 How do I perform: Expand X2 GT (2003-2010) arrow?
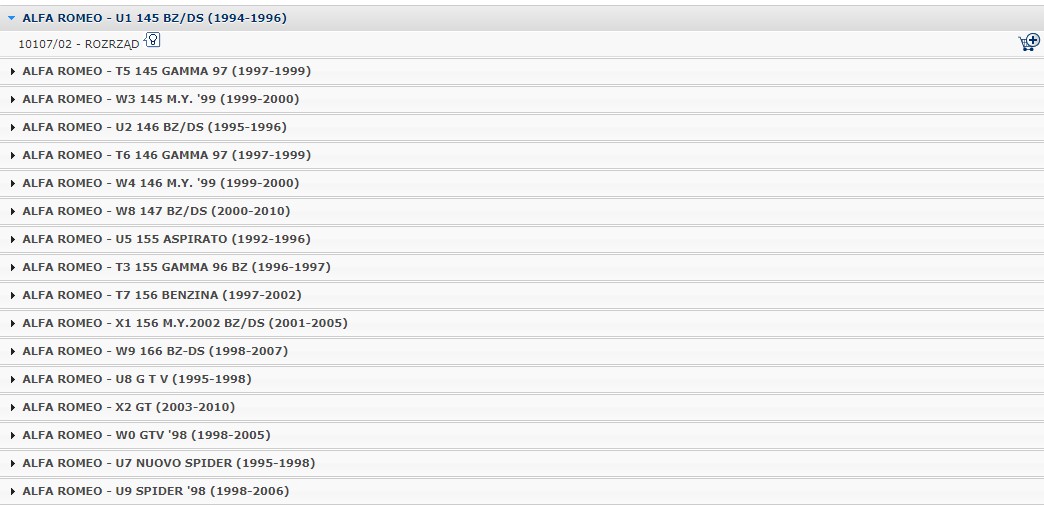13,407
